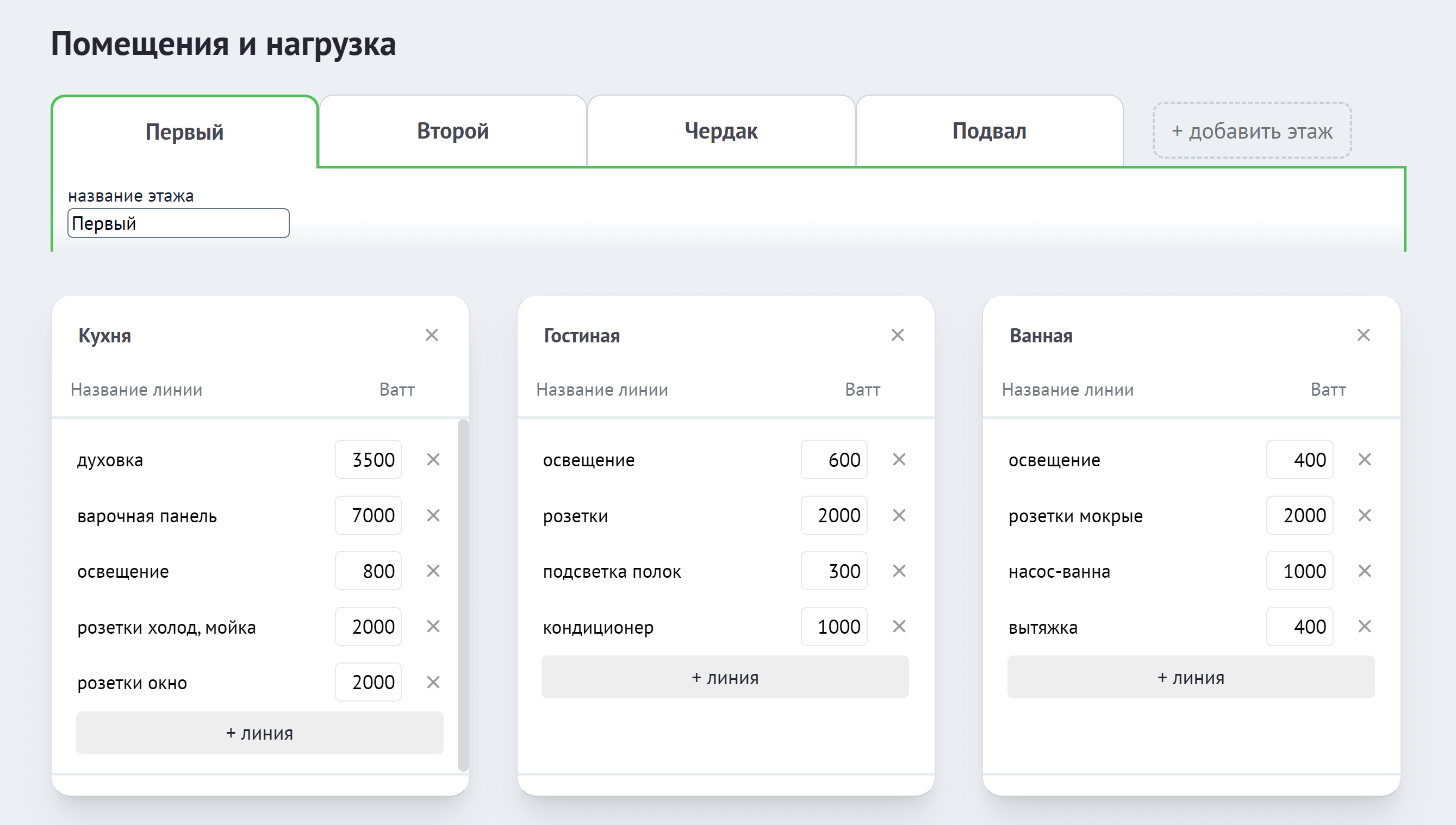Viewport: 1456px width, 825px height.
Task: Delete the подсветка полок line
Action: (x=899, y=571)
